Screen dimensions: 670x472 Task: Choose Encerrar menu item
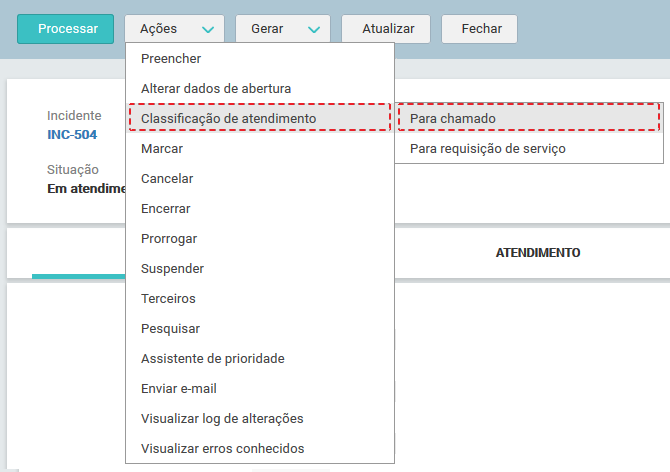pos(260,208)
